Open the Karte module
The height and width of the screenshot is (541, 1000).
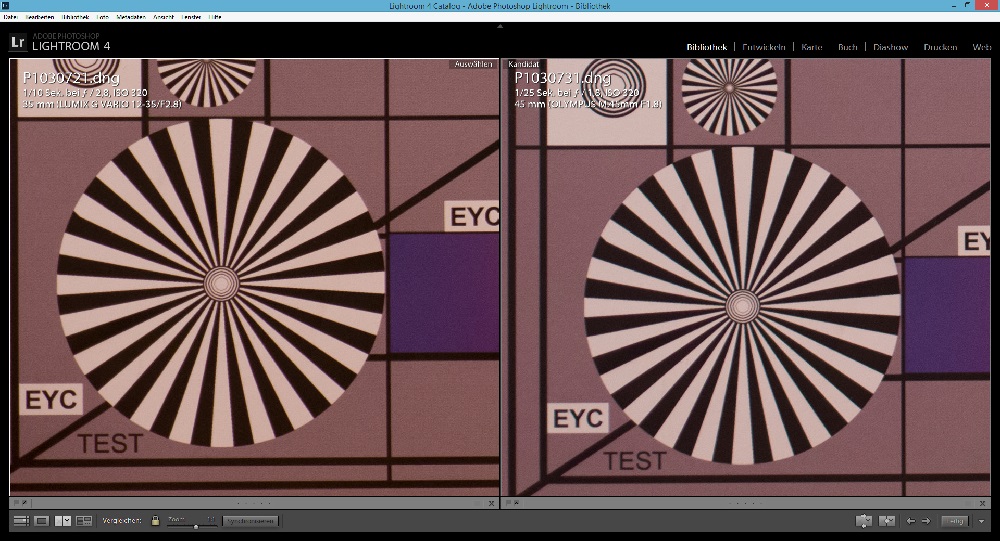(x=812, y=47)
